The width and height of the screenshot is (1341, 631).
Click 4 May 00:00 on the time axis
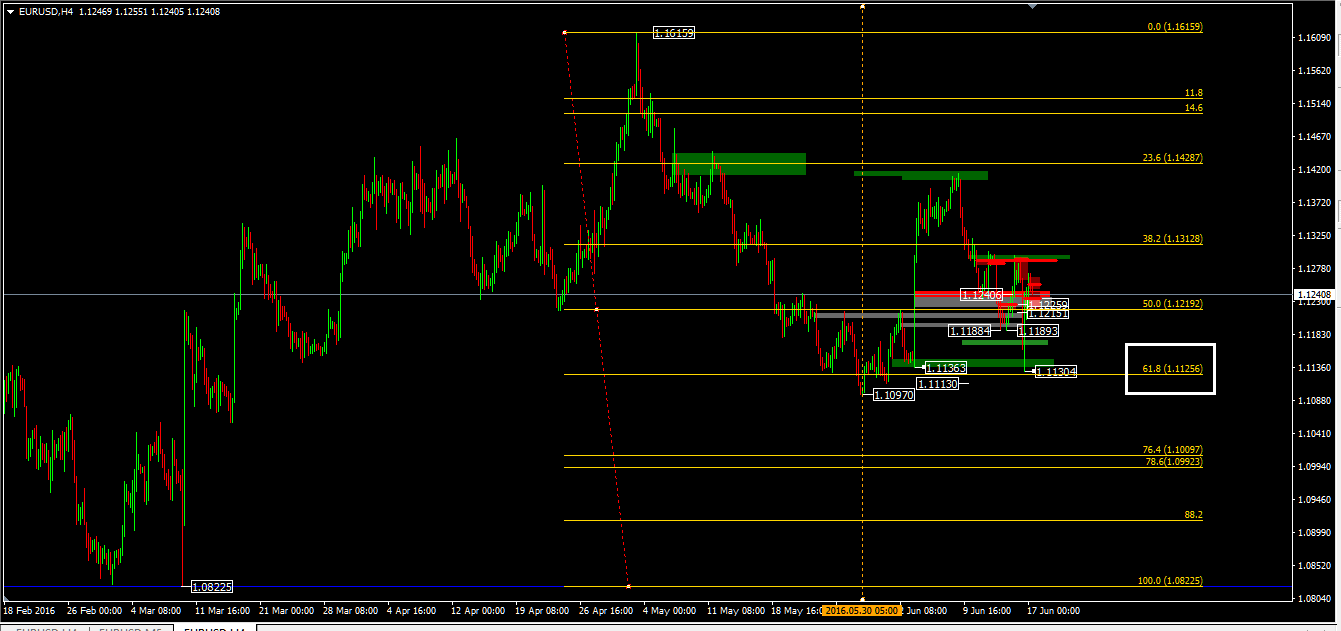point(669,610)
